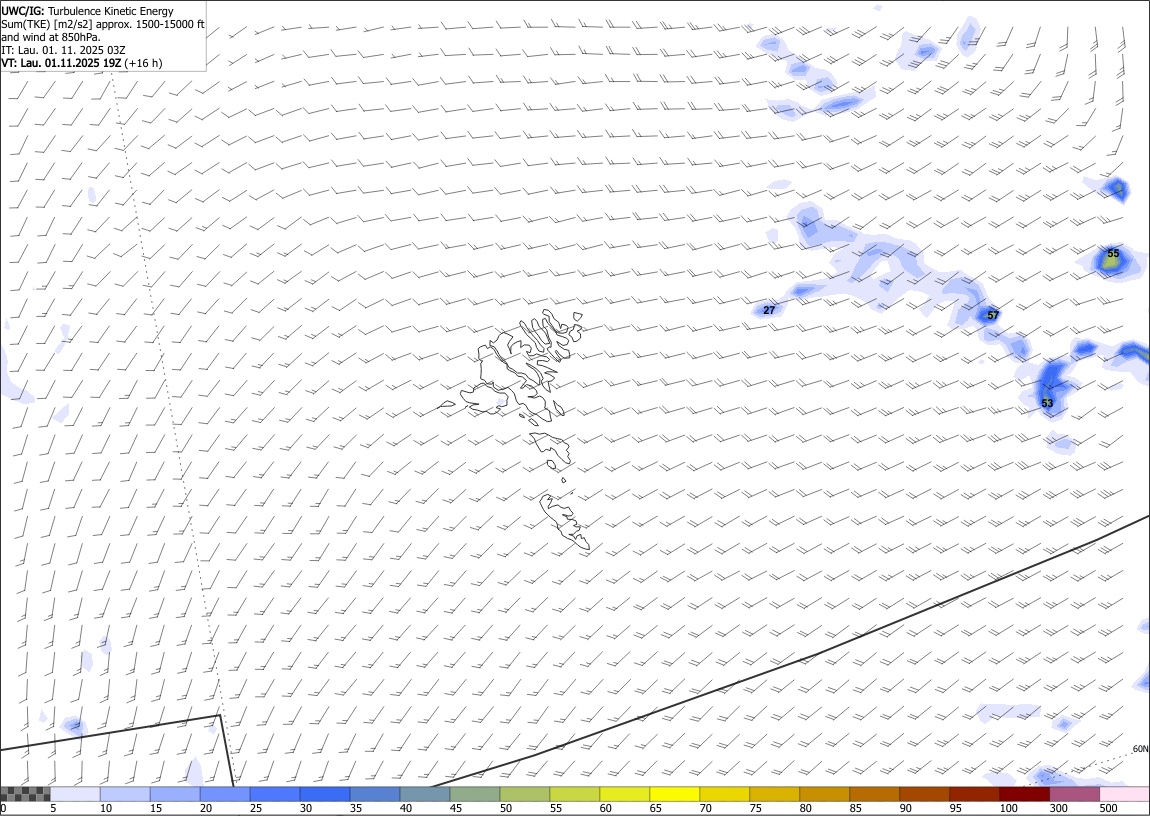The image size is (1150, 816).
Task: Select the 60–65 legend color swatch
Action: coord(624,794)
